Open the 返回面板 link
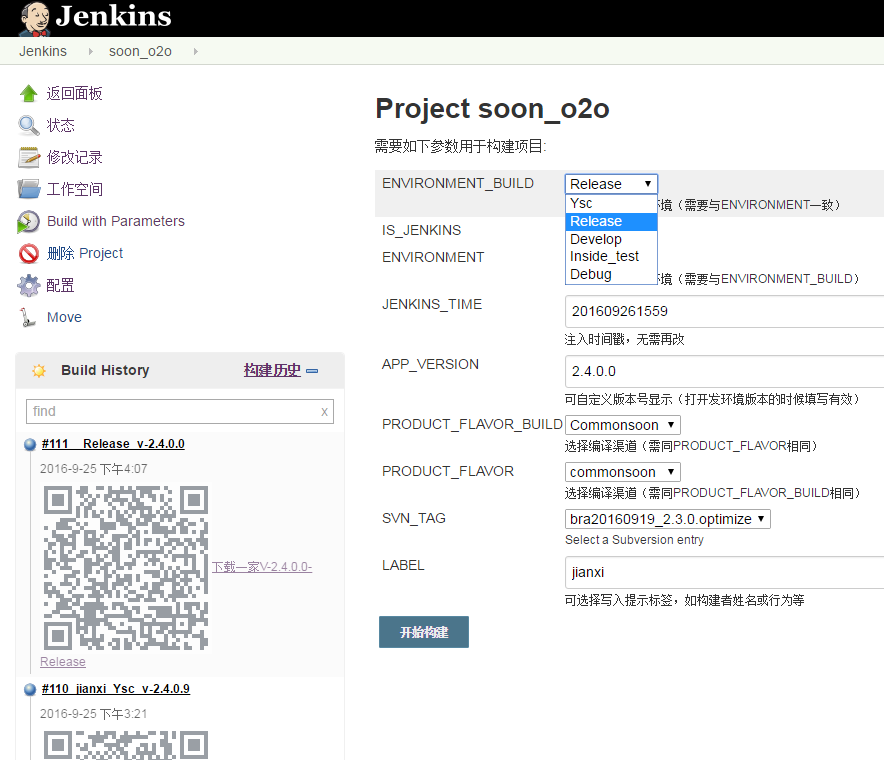Screen dimensions: 884x760 coord(74,94)
